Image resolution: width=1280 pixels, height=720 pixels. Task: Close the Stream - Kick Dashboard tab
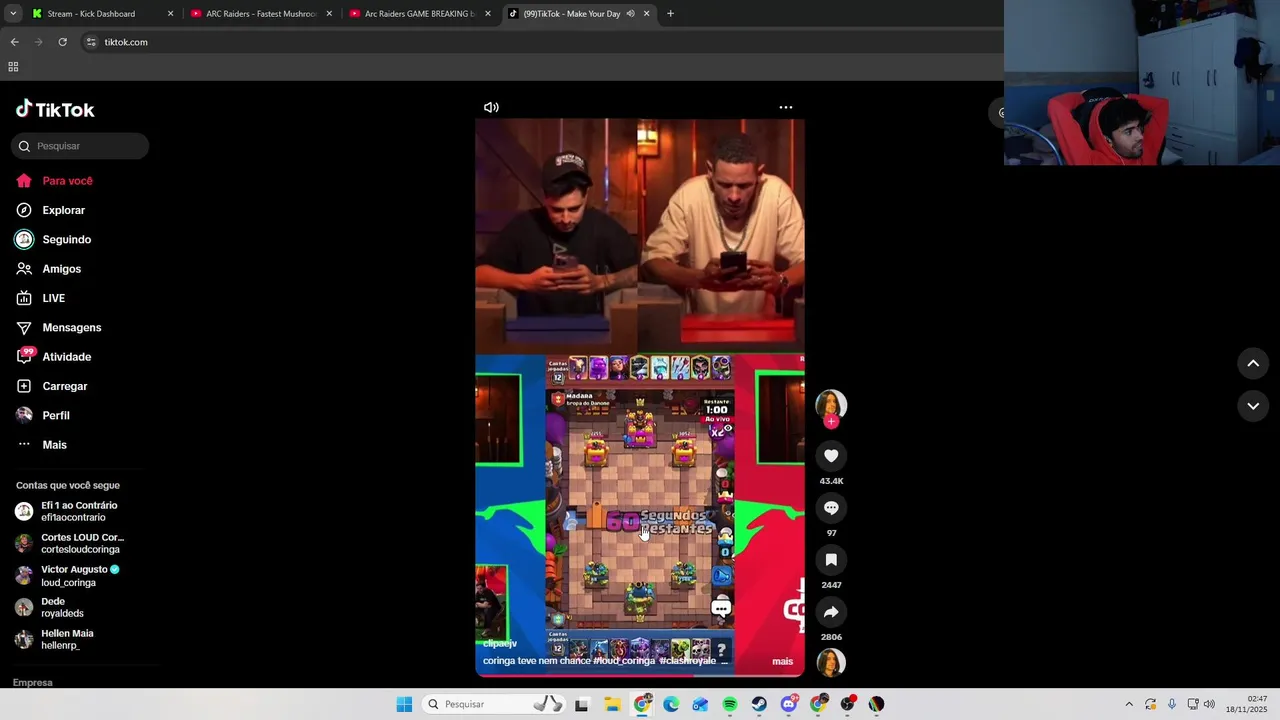pyautogui.click(x=170, y=14)
